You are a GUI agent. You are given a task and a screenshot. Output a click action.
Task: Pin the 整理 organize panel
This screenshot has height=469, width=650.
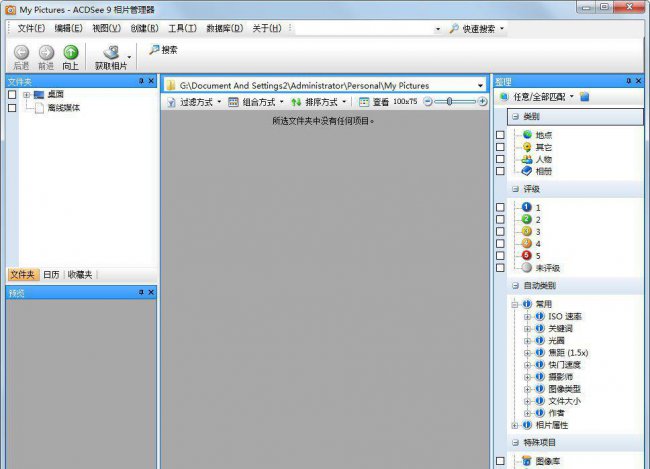coord(629,81)
